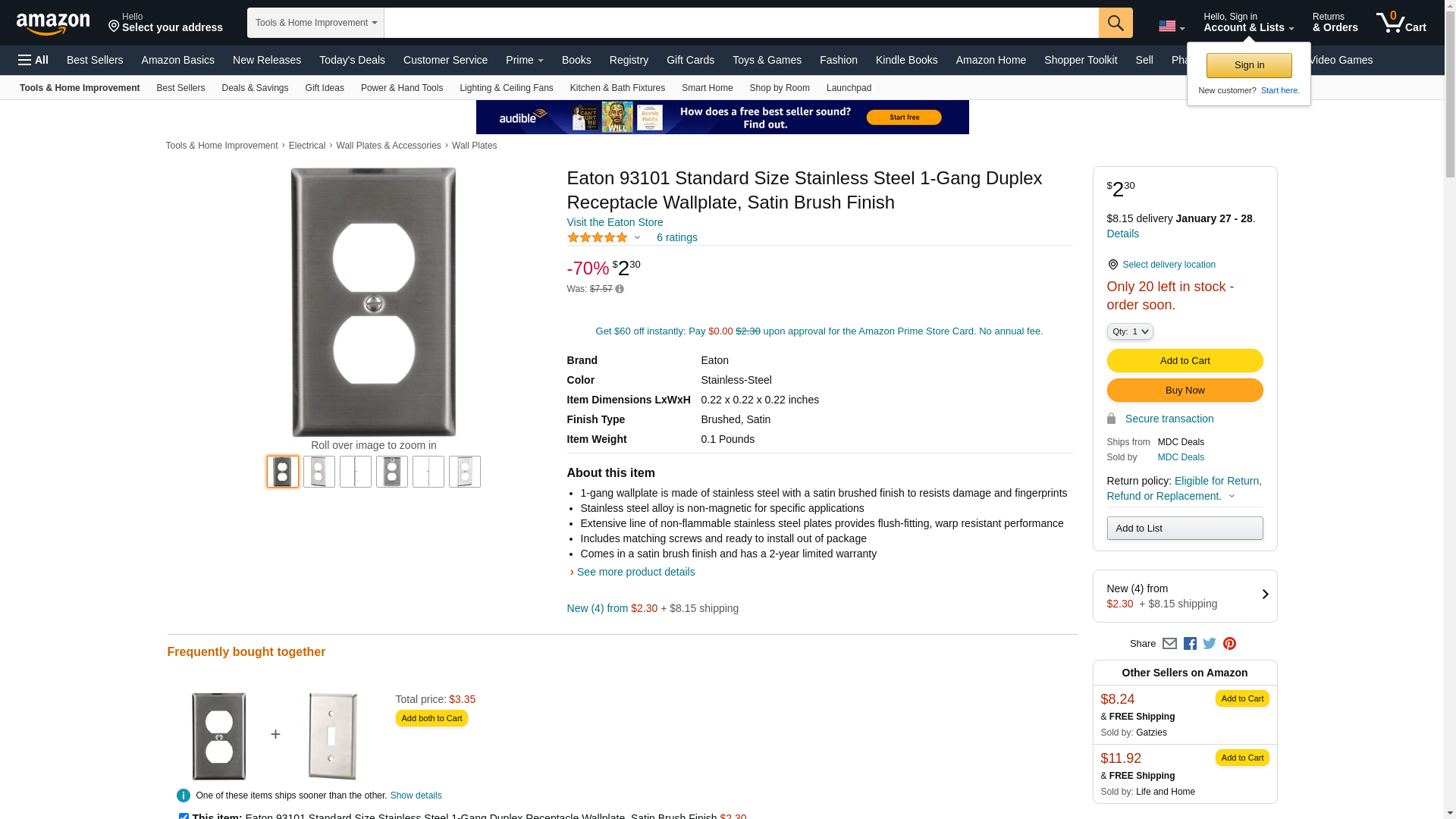Open the country flag language selector
Screen dimensions: 1456x819
click(x=1171, y=27)
